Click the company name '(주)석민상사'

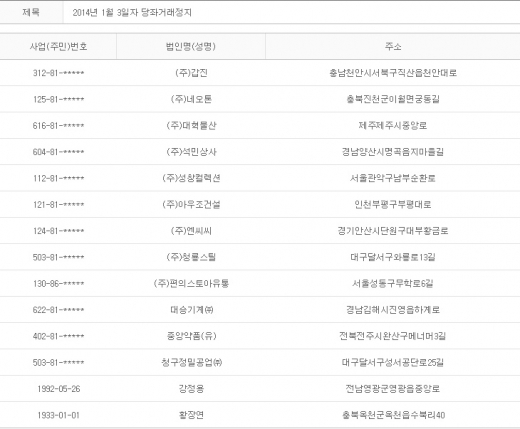pyautogui.click(x=191, y=152)
